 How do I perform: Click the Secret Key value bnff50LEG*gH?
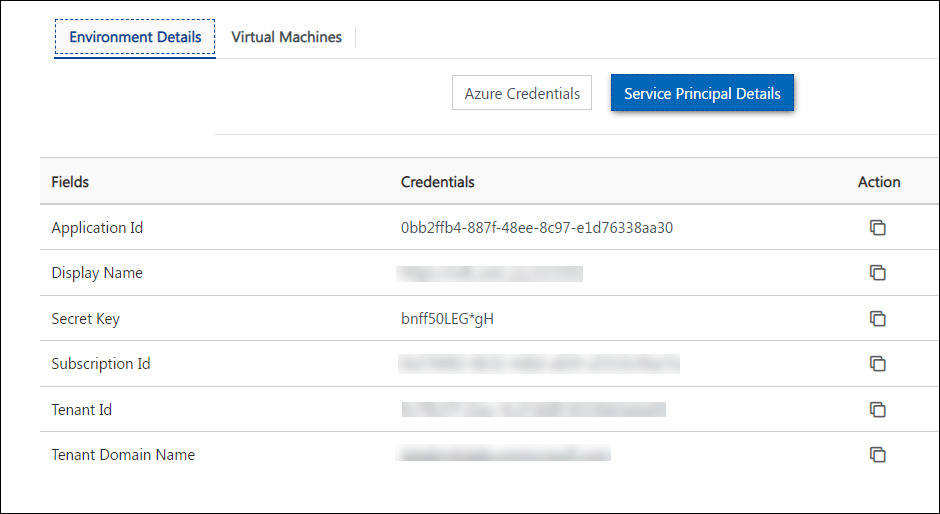pyautogui.click(x=447, y=319)
